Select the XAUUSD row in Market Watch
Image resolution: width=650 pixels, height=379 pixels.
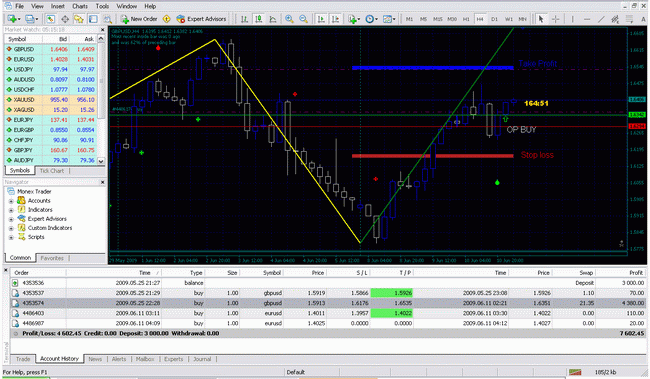point(51,100)
